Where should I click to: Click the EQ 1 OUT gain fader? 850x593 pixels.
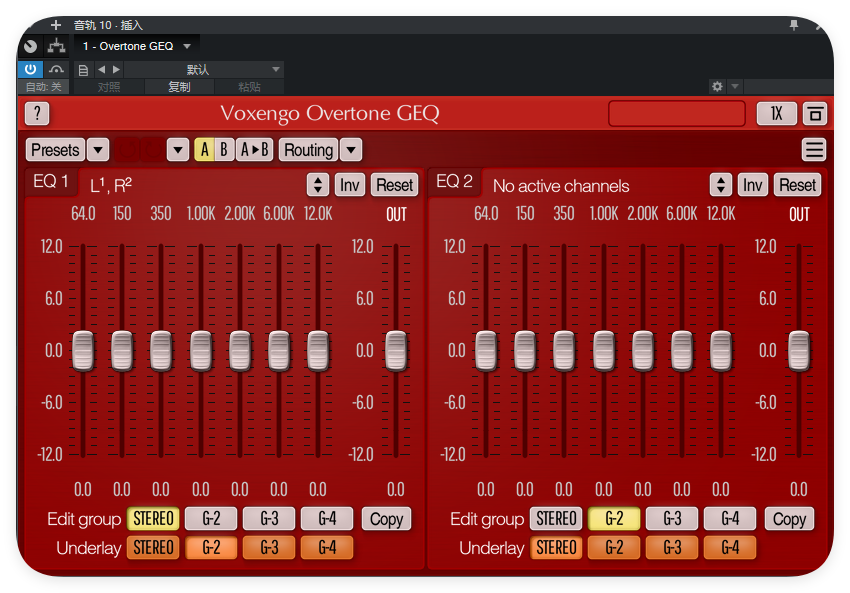[396, 351]
